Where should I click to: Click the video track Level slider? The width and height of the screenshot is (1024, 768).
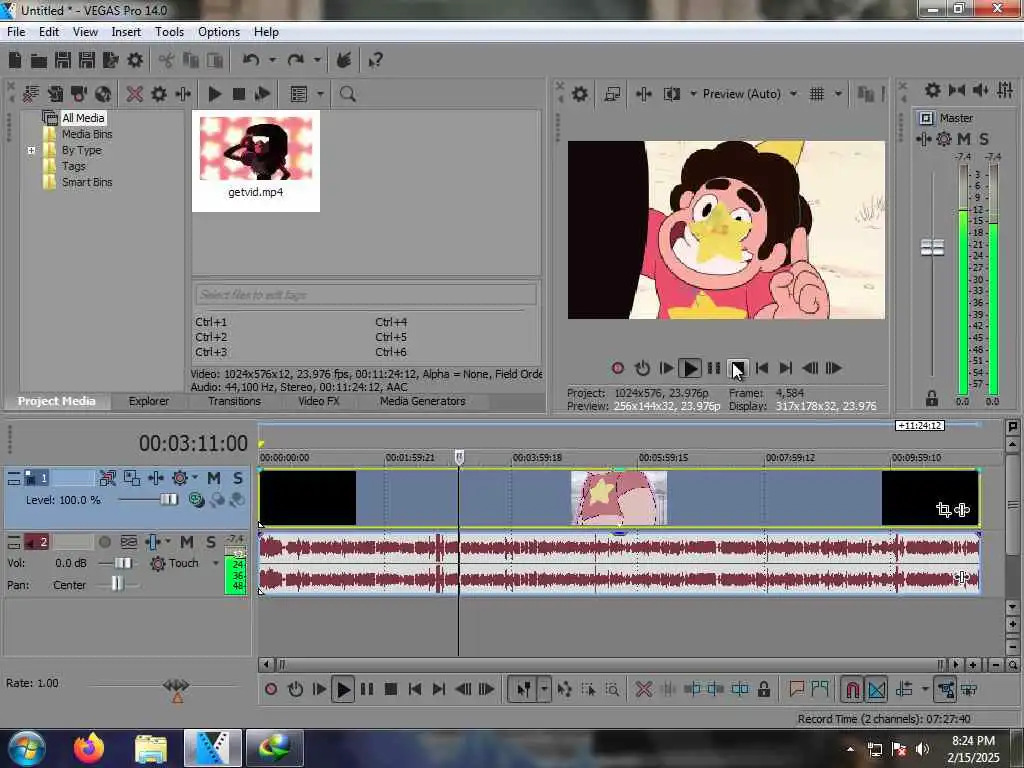tap(168, 500)
